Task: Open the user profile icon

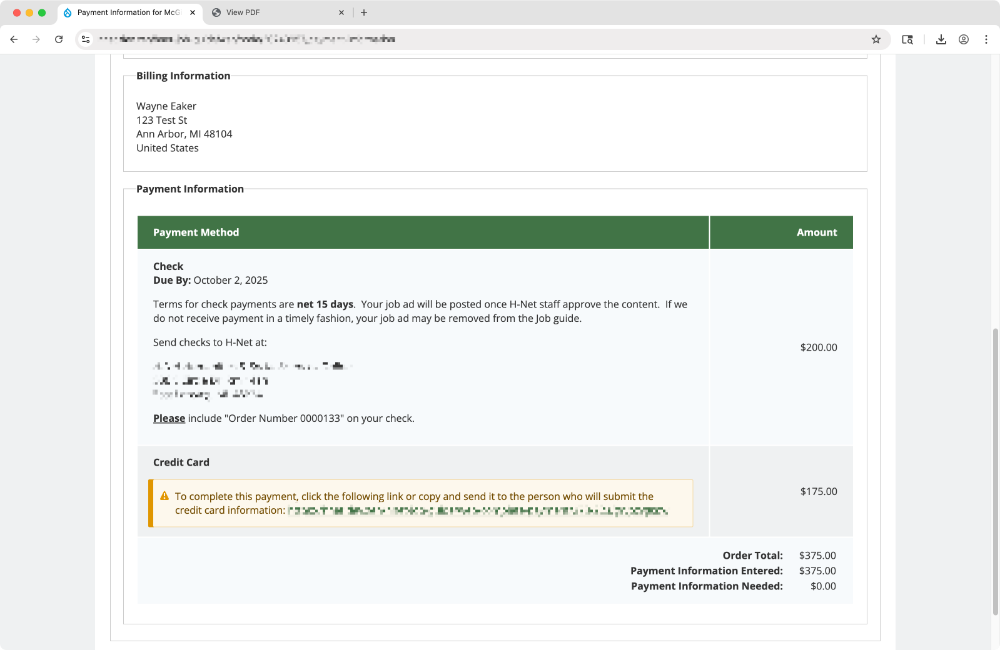Action: click(x=963, y=40)
